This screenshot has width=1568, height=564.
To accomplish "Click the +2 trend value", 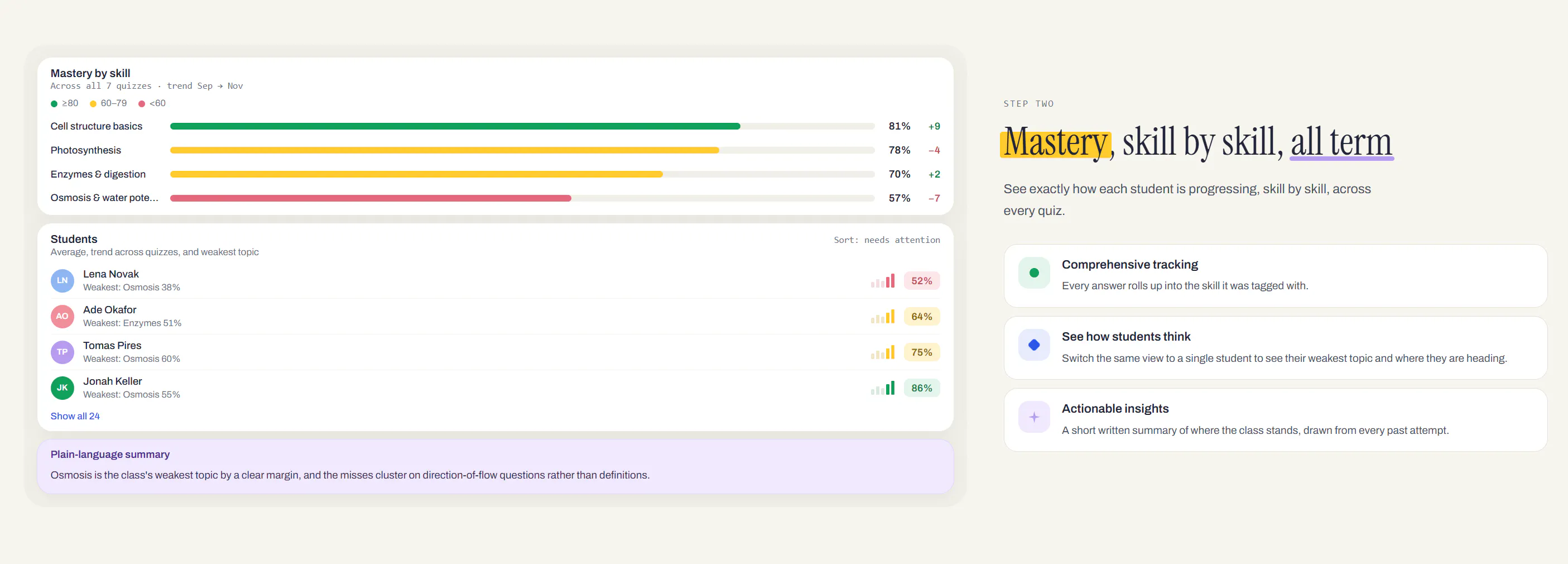I will (934, 174).
